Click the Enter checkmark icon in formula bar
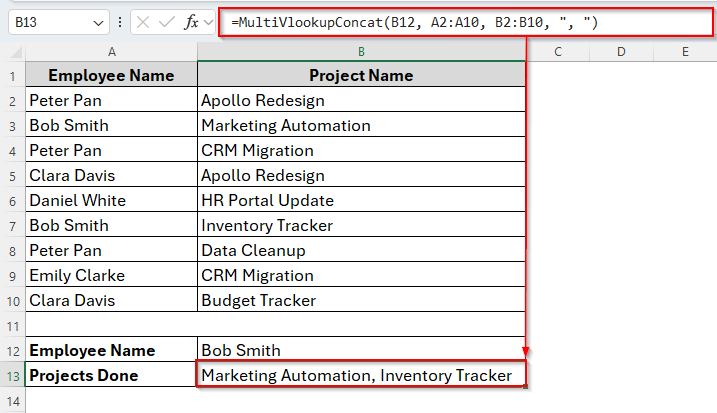This screenshot has height=413, width=717. 167,22
